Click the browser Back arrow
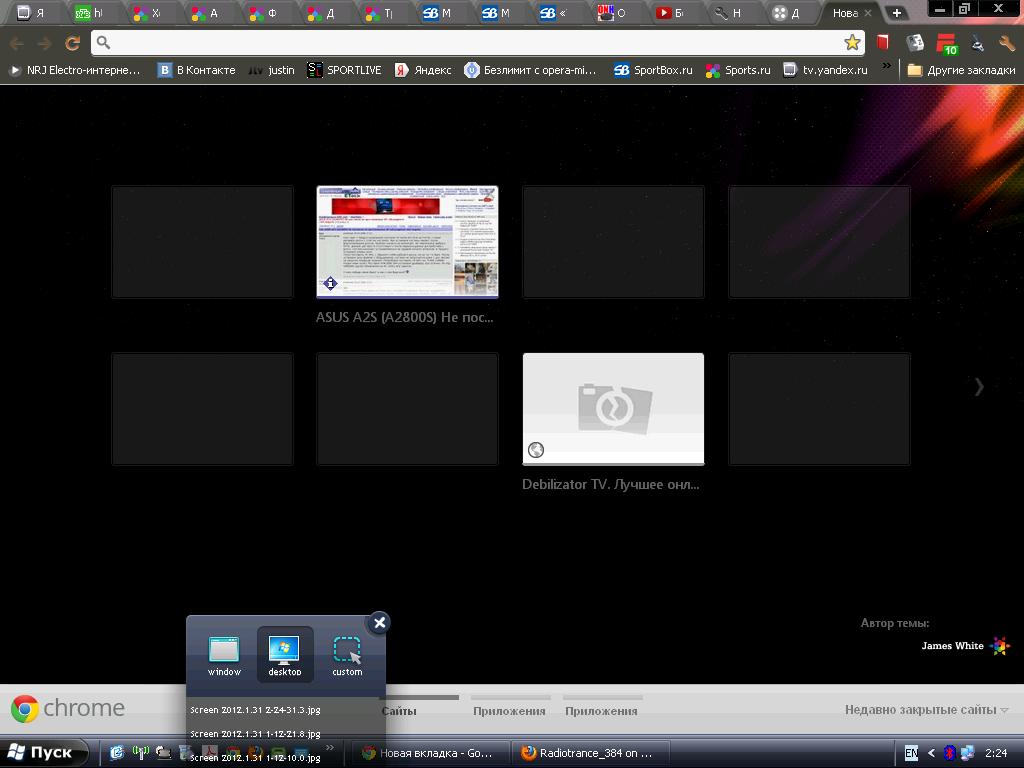Image resolution: width=1024 pixels, height=768 pixels. (17, 44)
